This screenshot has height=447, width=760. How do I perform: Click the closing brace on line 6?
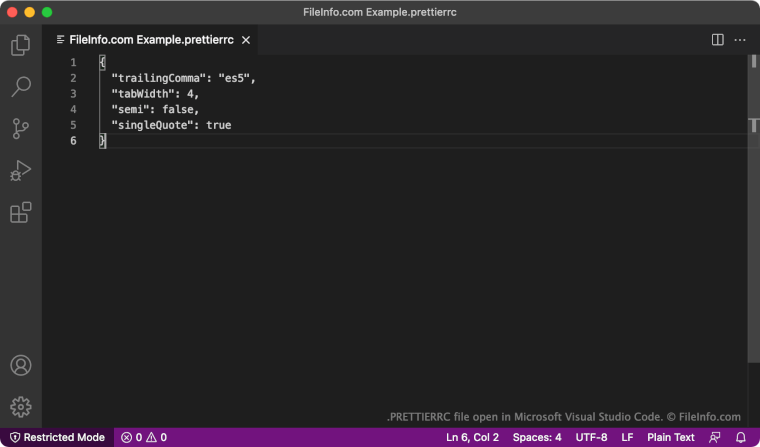coord(102,141)
